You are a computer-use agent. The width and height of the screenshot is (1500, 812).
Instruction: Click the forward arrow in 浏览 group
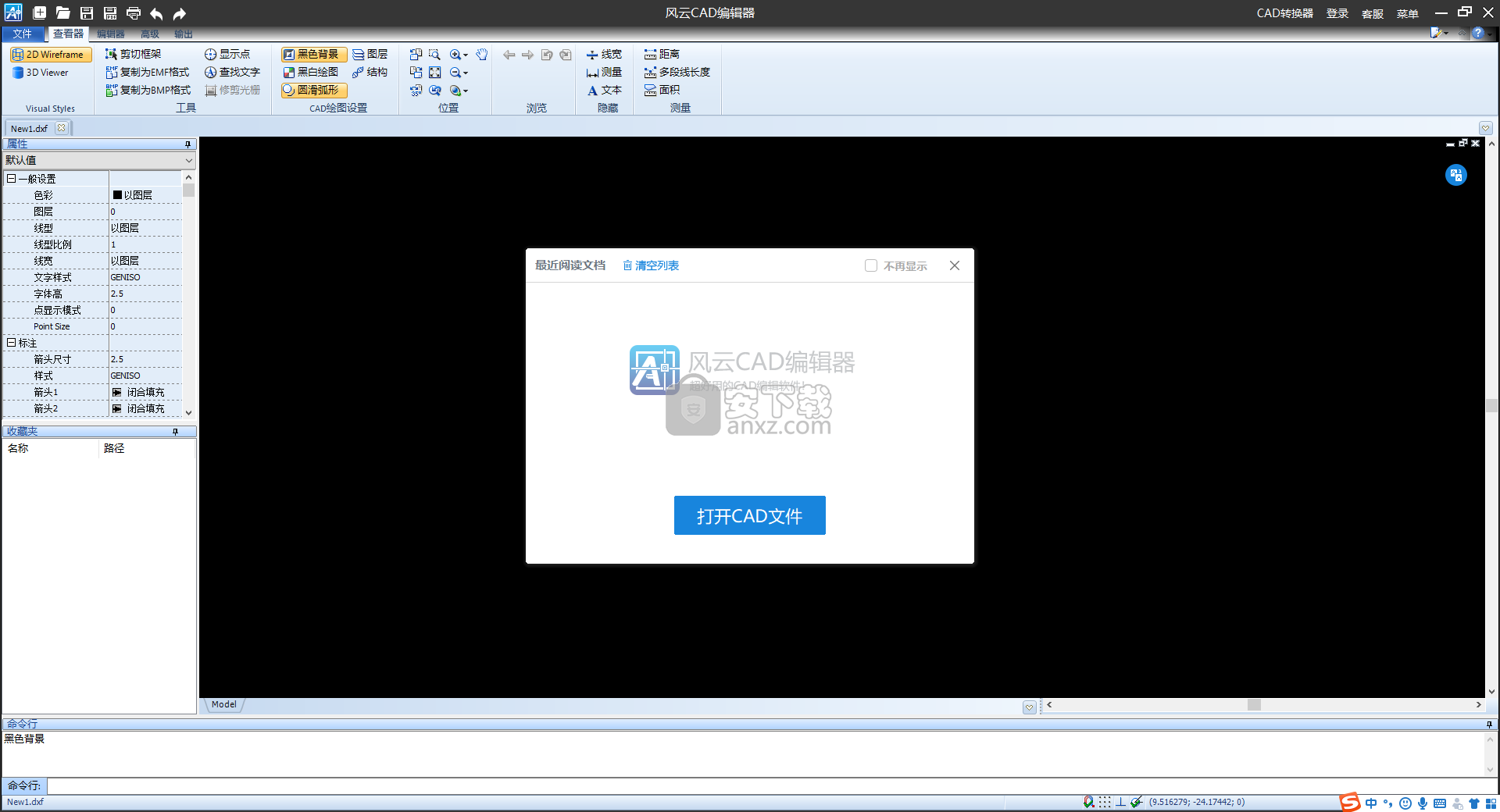click(x=527, y=54)
